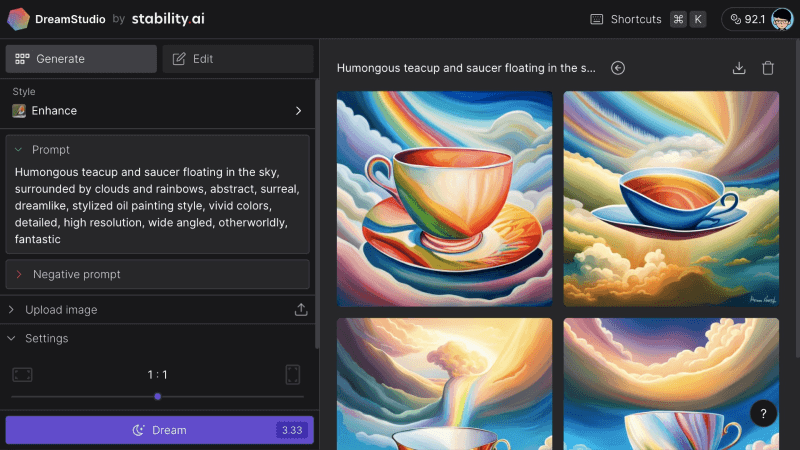Select the portrait aspect ratio icon
The width and height of the screenshot is (800, 450).
click(x=293, y=375)
